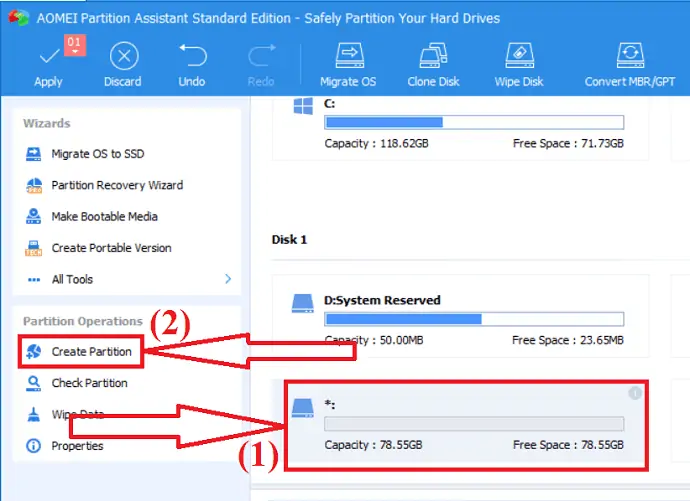Viewport: 690px width, 501px height.
Task: Click the Migrate OS to SSD wizard icon
Action: 33,154
